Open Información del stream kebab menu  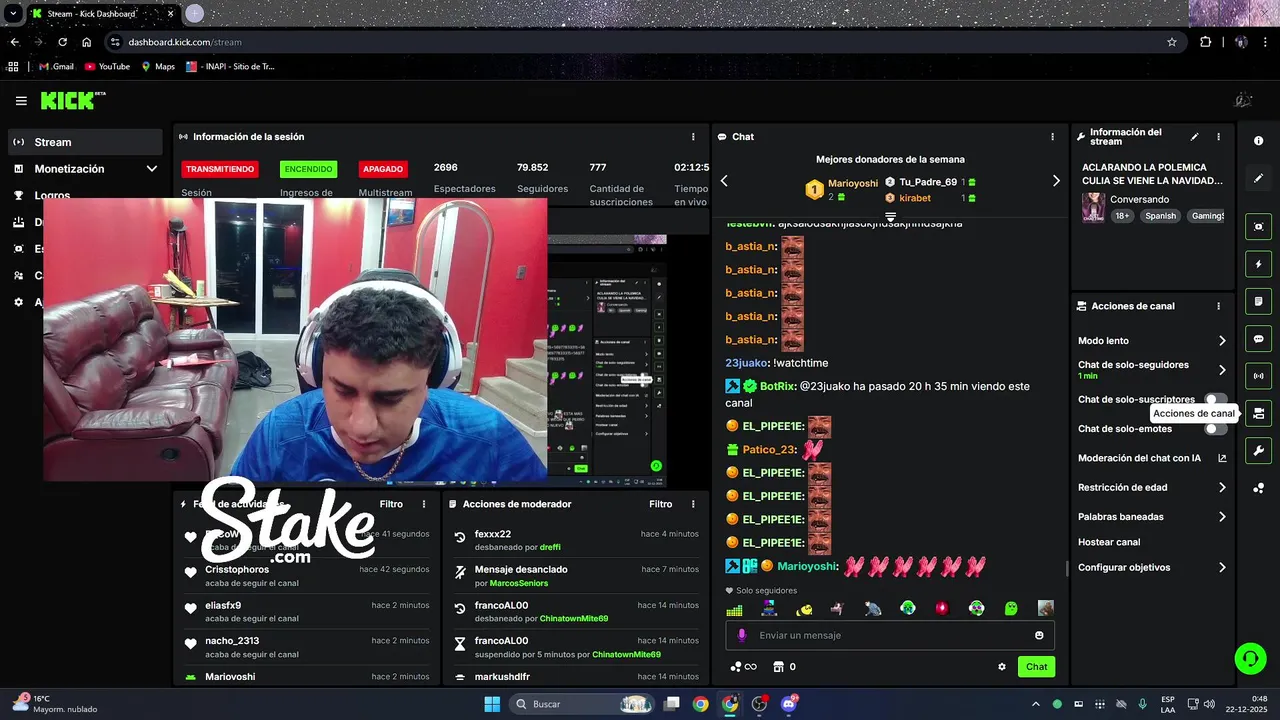click(x=1218, y=137)
